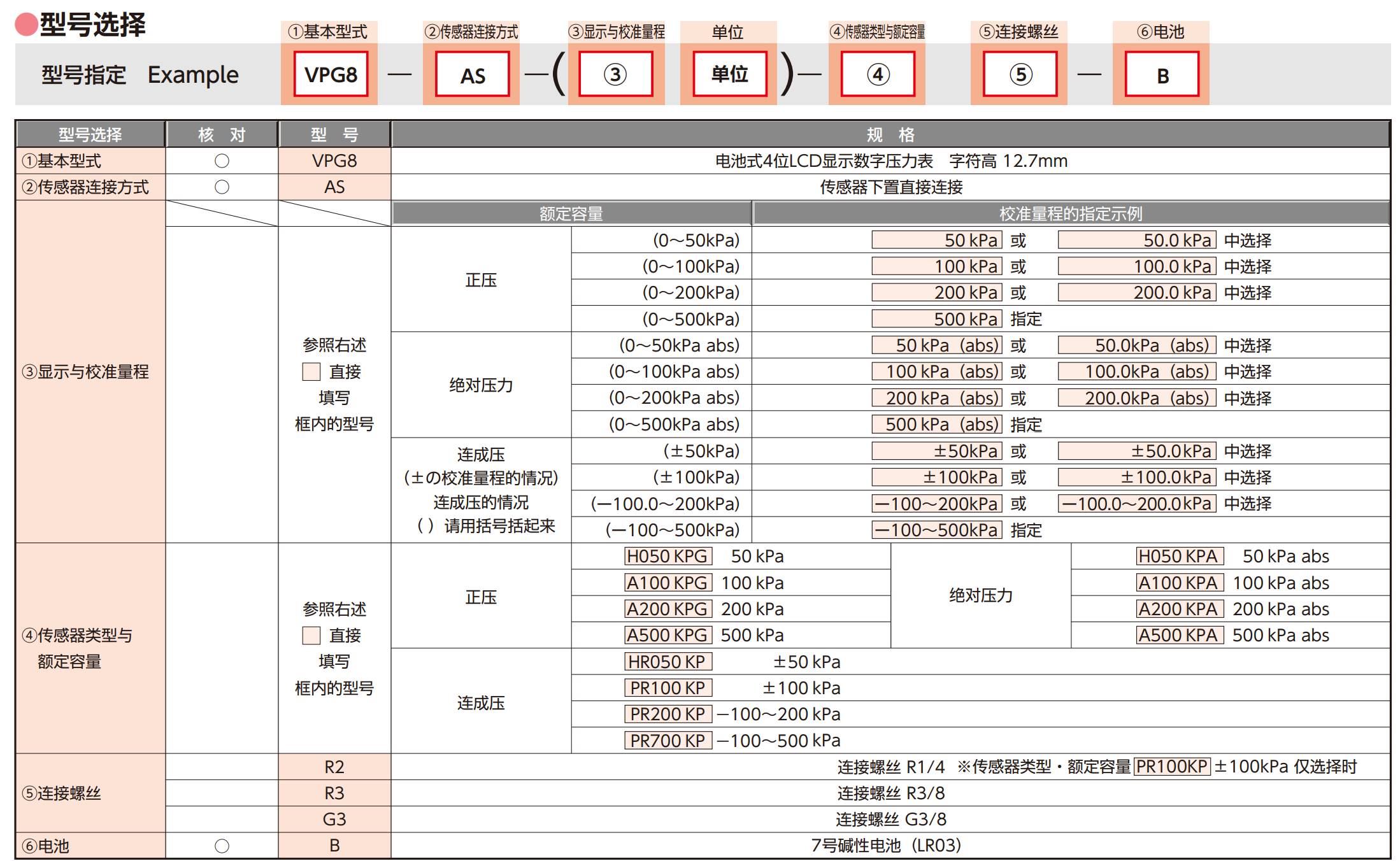
Task: Click the (0~500kPa abs) rated capacity cell
Action: point(662,424)
